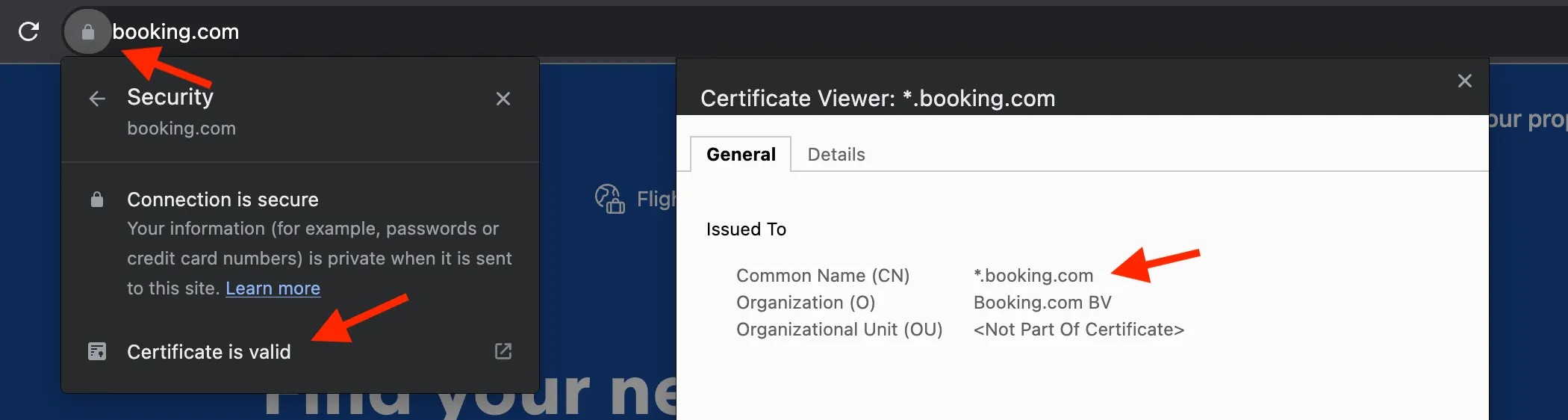Close the Security popup

tap(503, 99)
